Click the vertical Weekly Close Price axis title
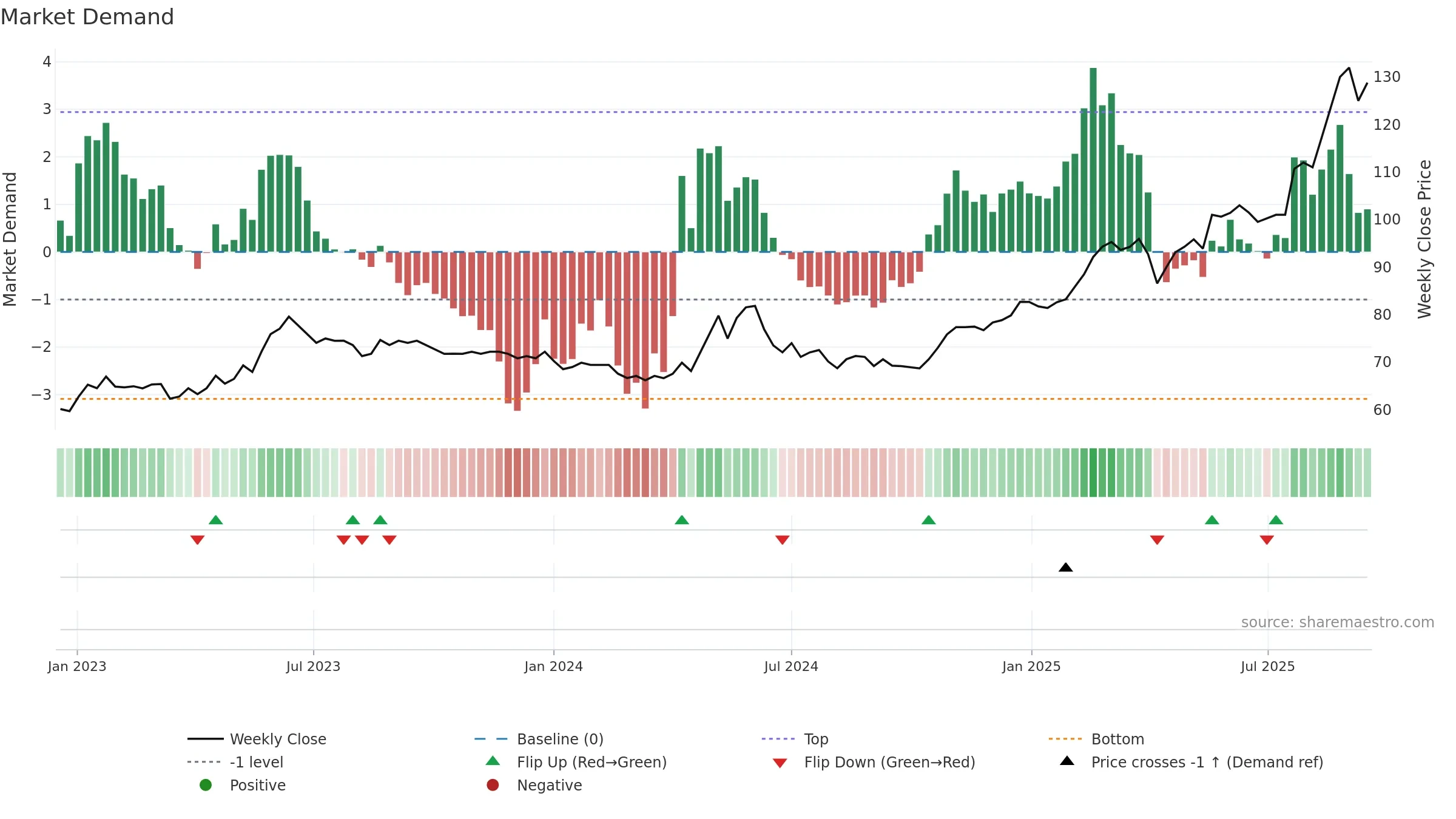This screenshot has width=1456, height=819. click(x=1424, y=239)
